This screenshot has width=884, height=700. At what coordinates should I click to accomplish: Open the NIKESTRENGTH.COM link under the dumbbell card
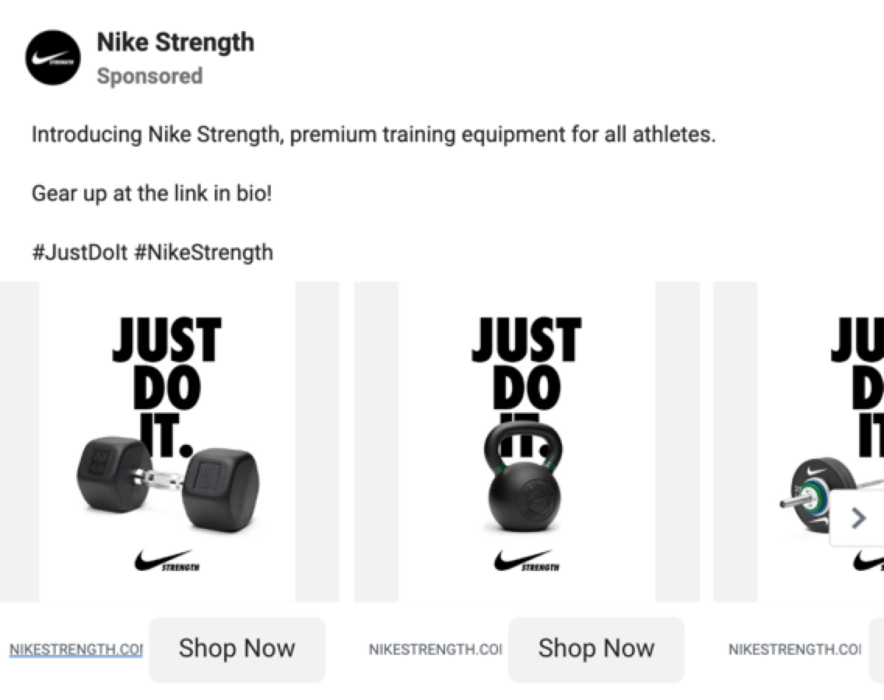click(72, 649)
